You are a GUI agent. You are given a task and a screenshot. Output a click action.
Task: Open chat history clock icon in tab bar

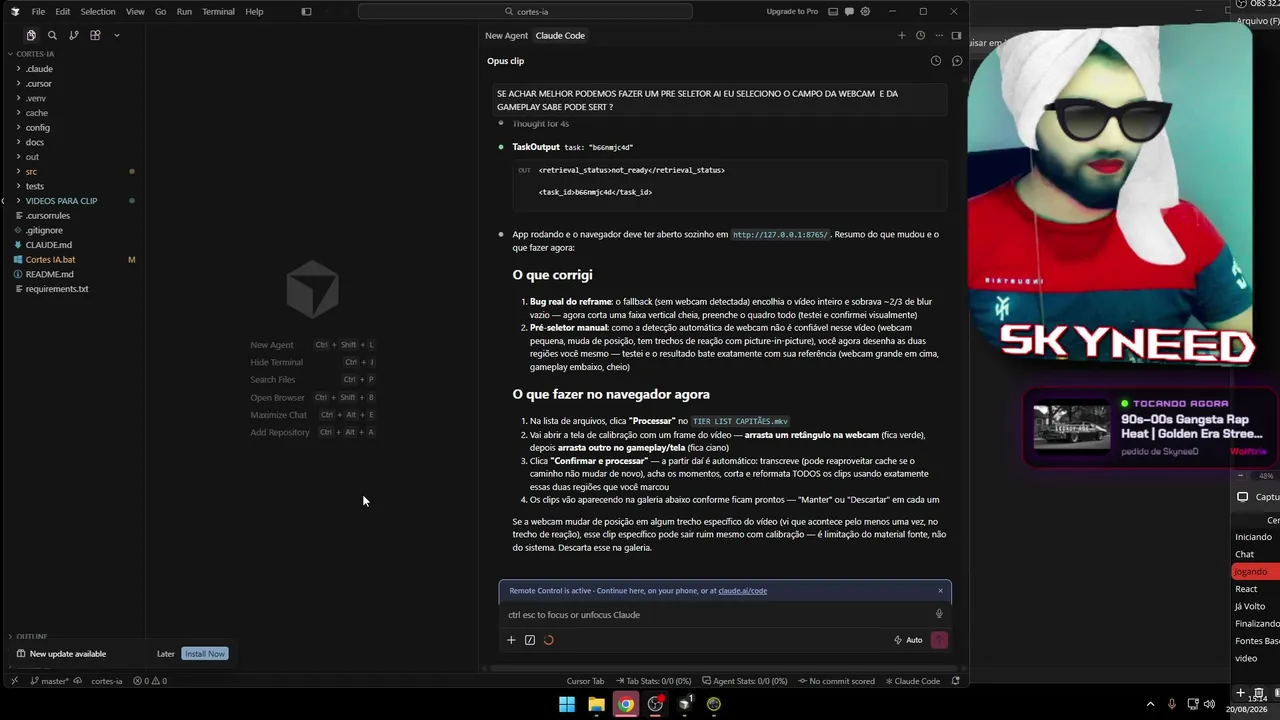[920, 35]
